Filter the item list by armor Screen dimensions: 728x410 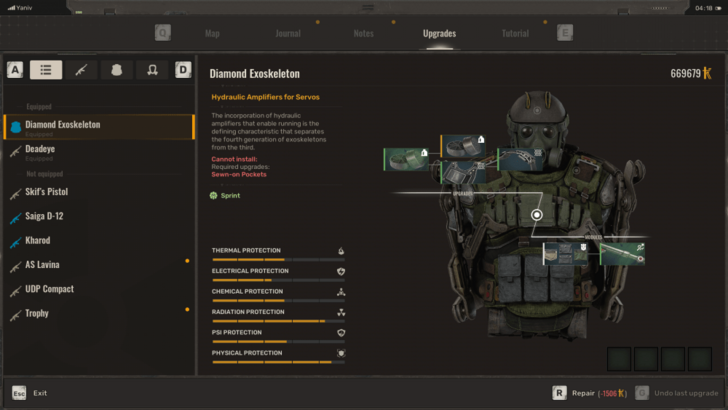[x=117, y=70]
